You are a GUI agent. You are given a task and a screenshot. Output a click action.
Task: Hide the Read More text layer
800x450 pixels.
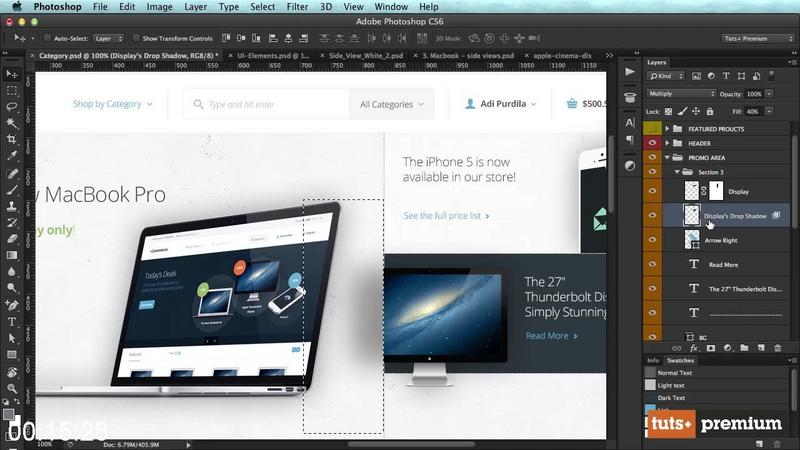click(x=653, y=264)
